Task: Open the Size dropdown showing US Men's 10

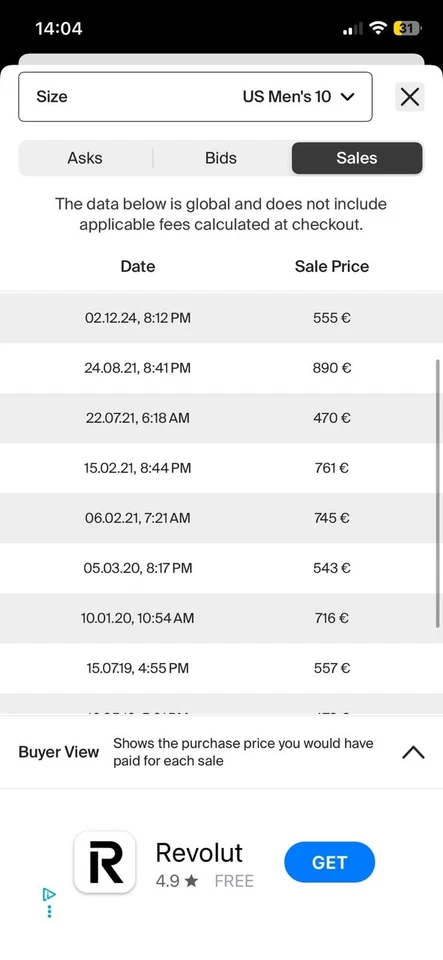Action: 195,97
